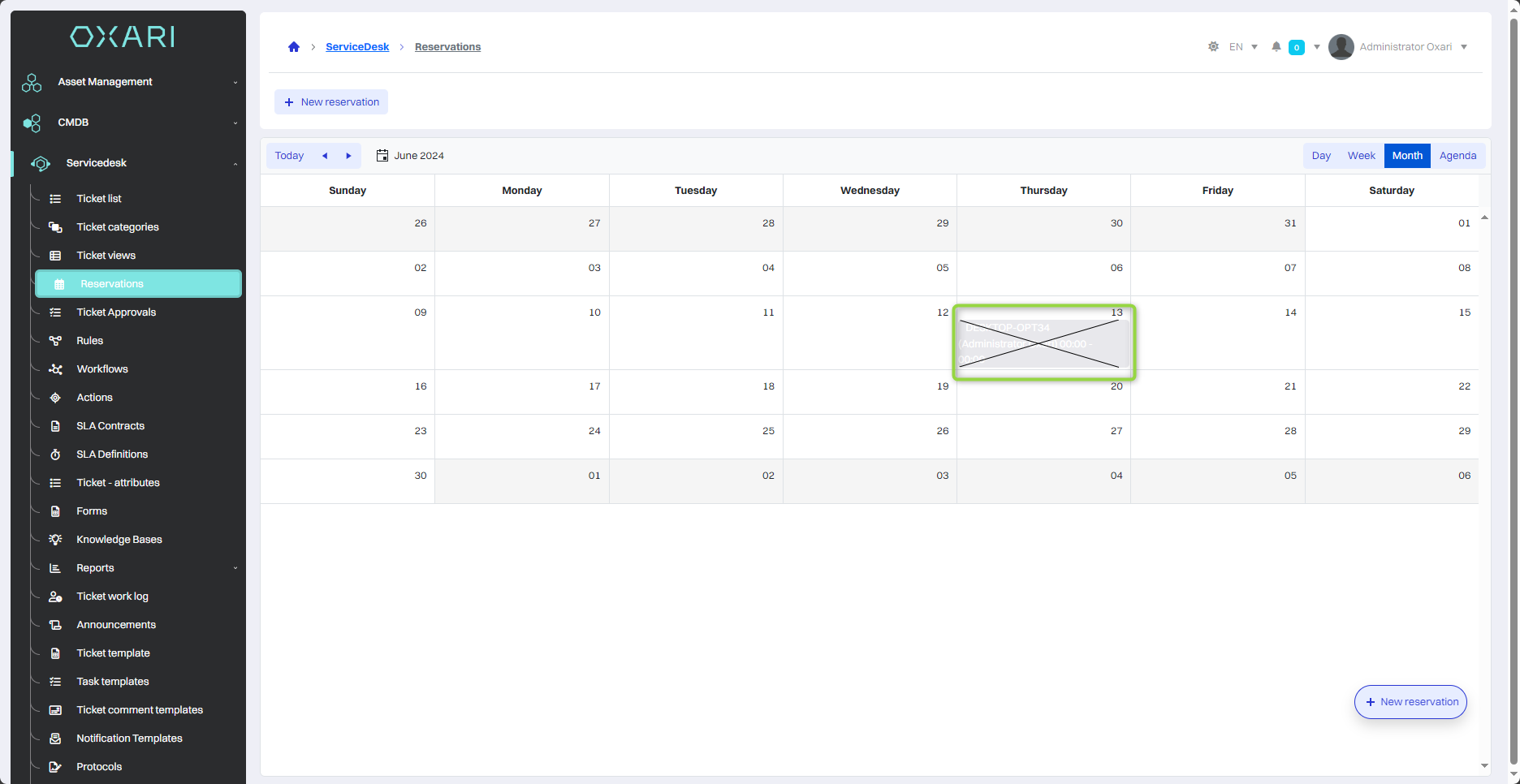
Task: Select Day calendar view
Action: pos(1321,156)
